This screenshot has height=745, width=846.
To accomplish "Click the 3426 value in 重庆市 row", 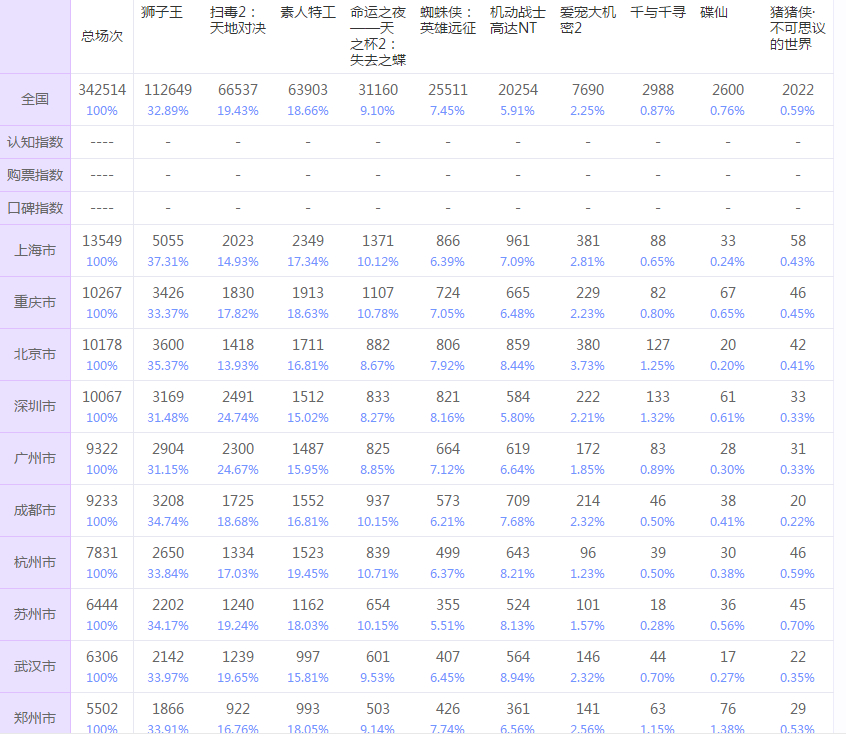I will click(x=168, y=293).
